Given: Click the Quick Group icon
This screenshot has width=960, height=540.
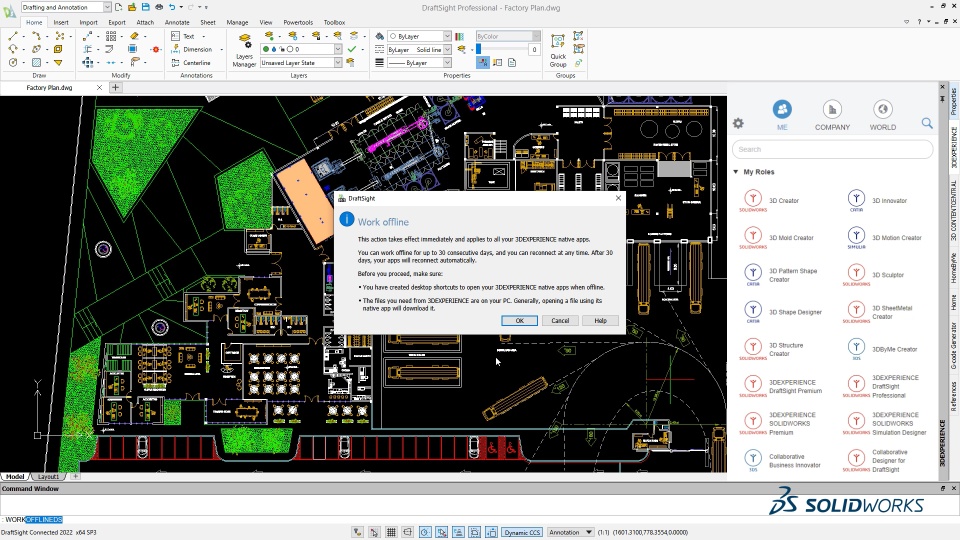Looking at the screenshot, I should (558, 50).
